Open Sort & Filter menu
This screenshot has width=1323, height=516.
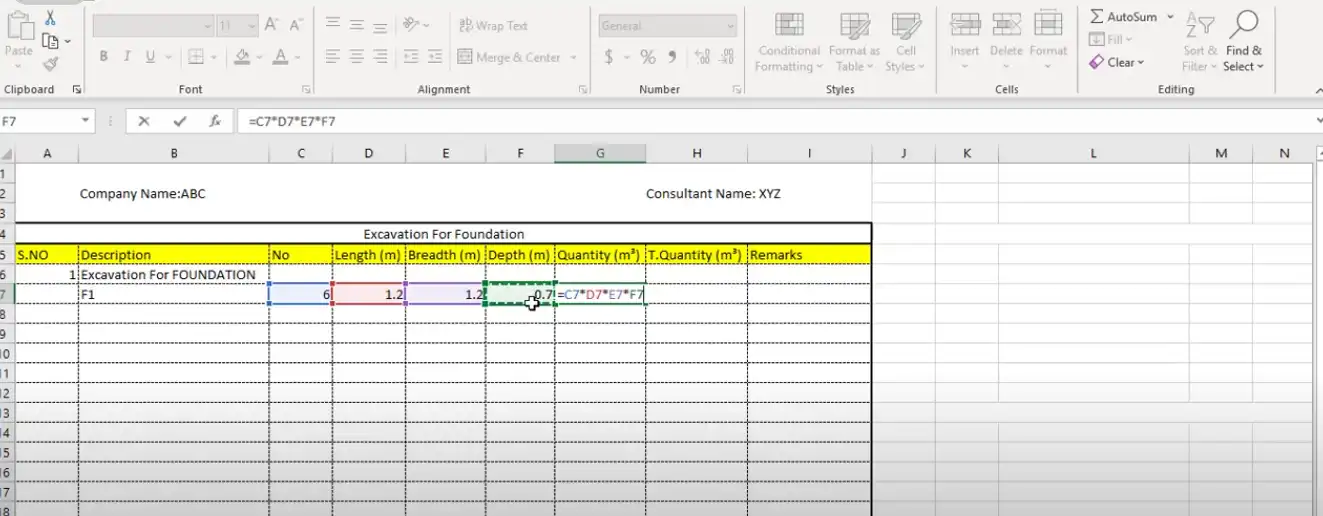point(1200,41)
